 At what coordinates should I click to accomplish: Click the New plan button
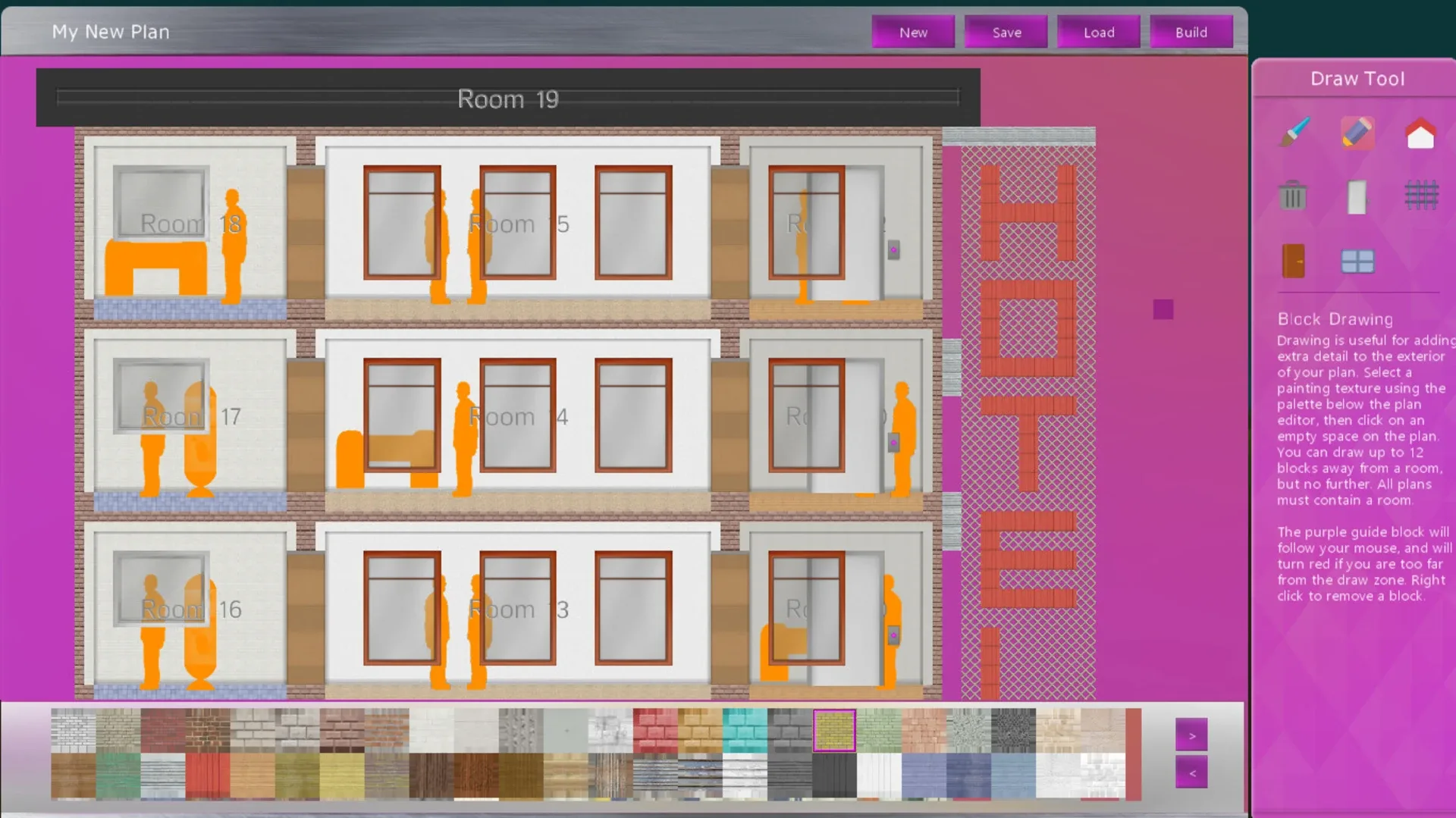(913, 33)
